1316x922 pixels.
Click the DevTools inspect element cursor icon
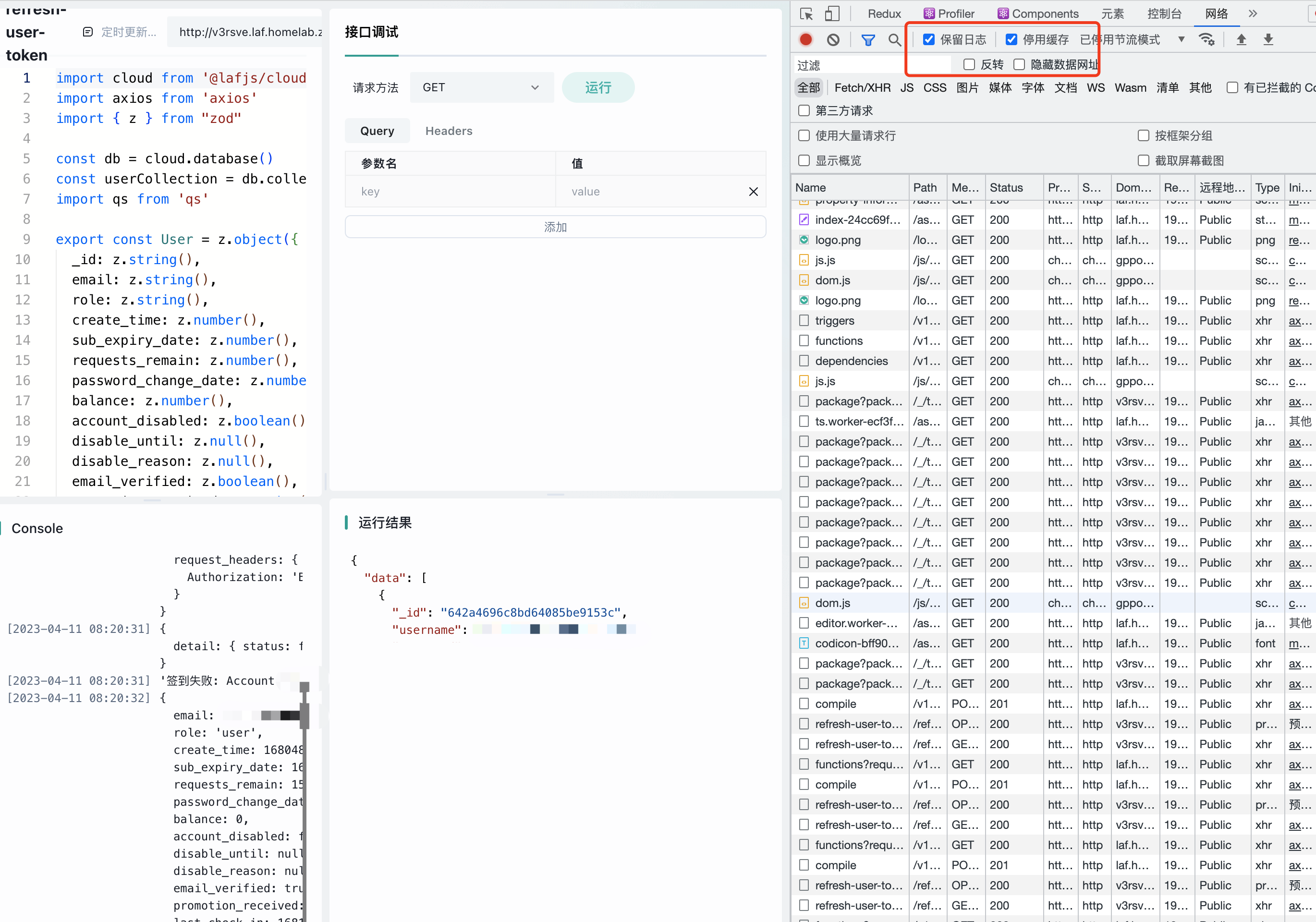(x=806, y=14)
